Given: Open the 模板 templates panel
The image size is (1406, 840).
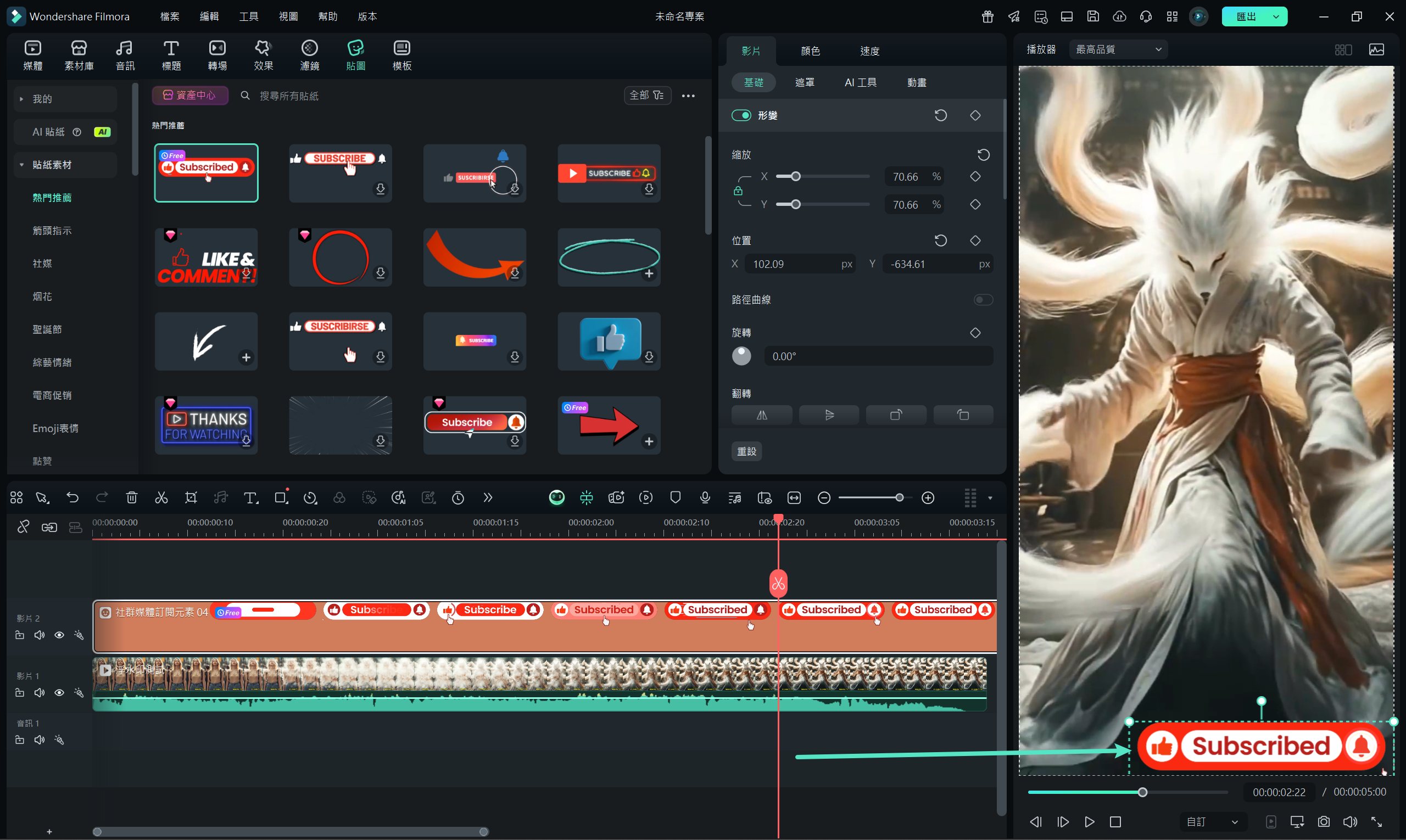Looking at the screenshot, I should 402,55.
